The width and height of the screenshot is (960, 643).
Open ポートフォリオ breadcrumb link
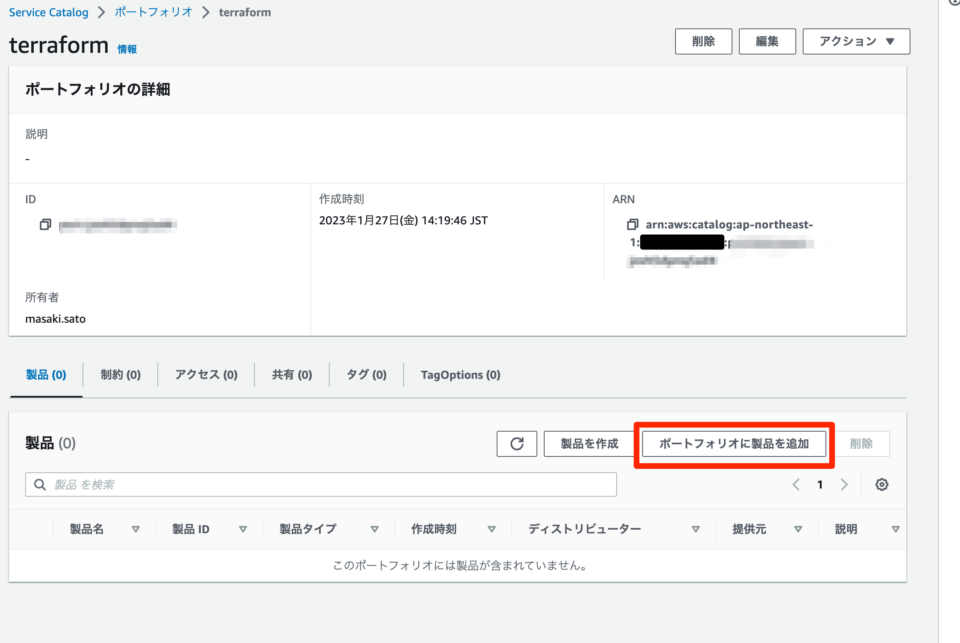click(x=153, y=12)
